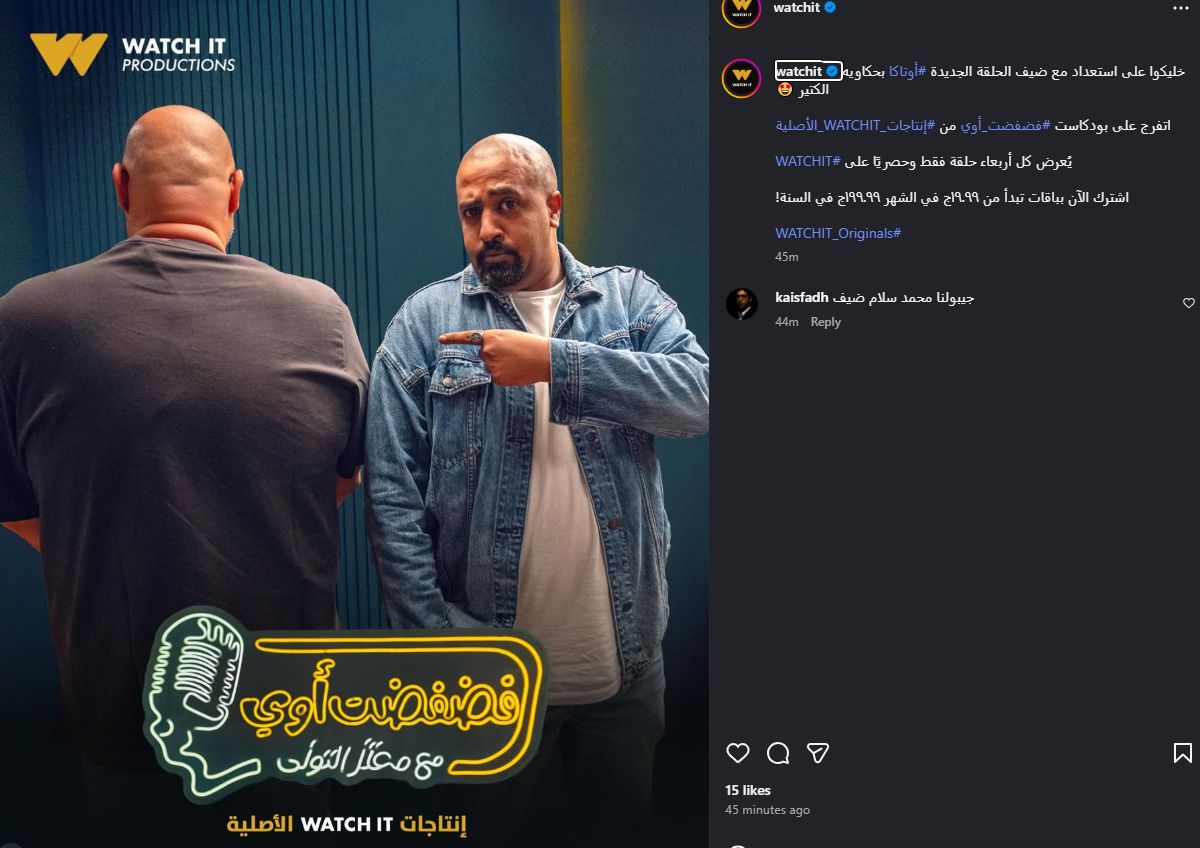Click the kaisfadh username
The height and width of the screenshot is (848, 1200).
802,297
